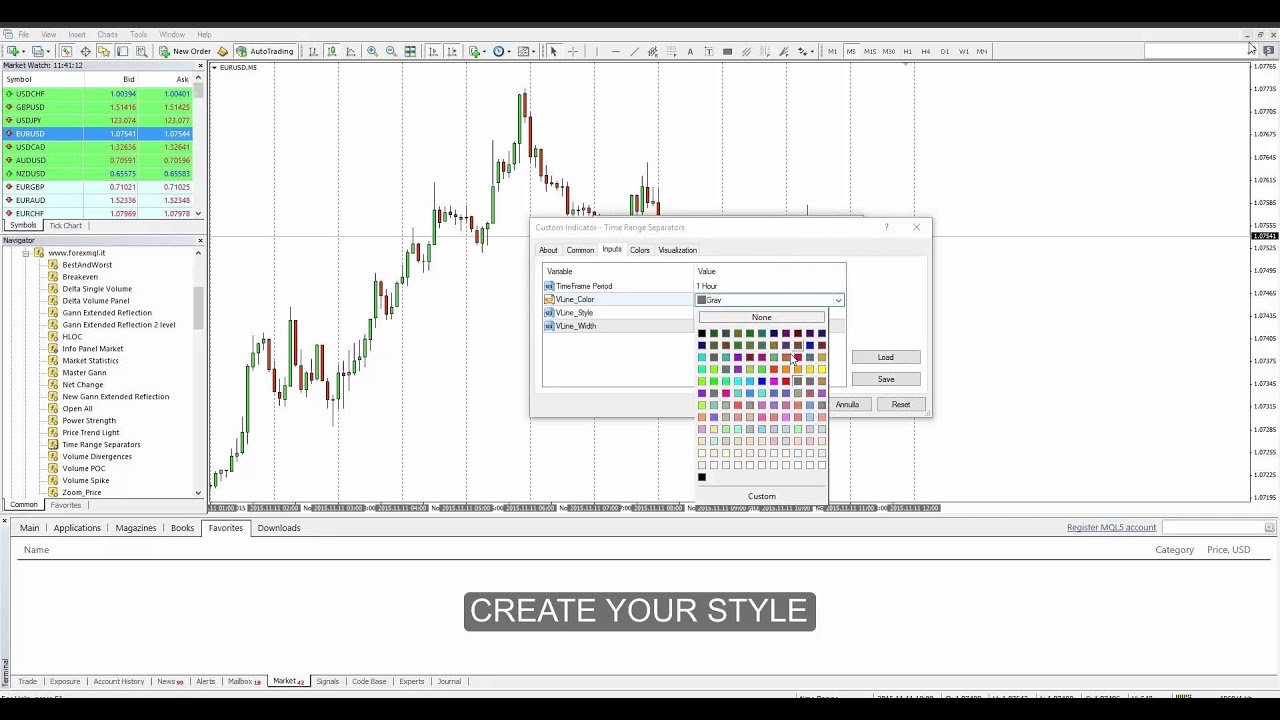
Task: Select the bar chart type icon
Action: (x=313, y=51)
